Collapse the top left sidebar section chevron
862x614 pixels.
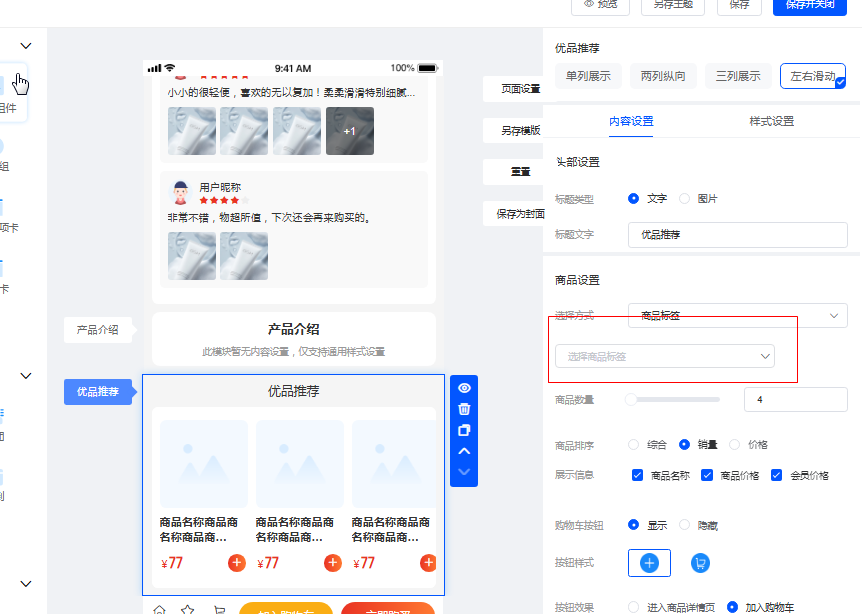[x=26, y=46]
